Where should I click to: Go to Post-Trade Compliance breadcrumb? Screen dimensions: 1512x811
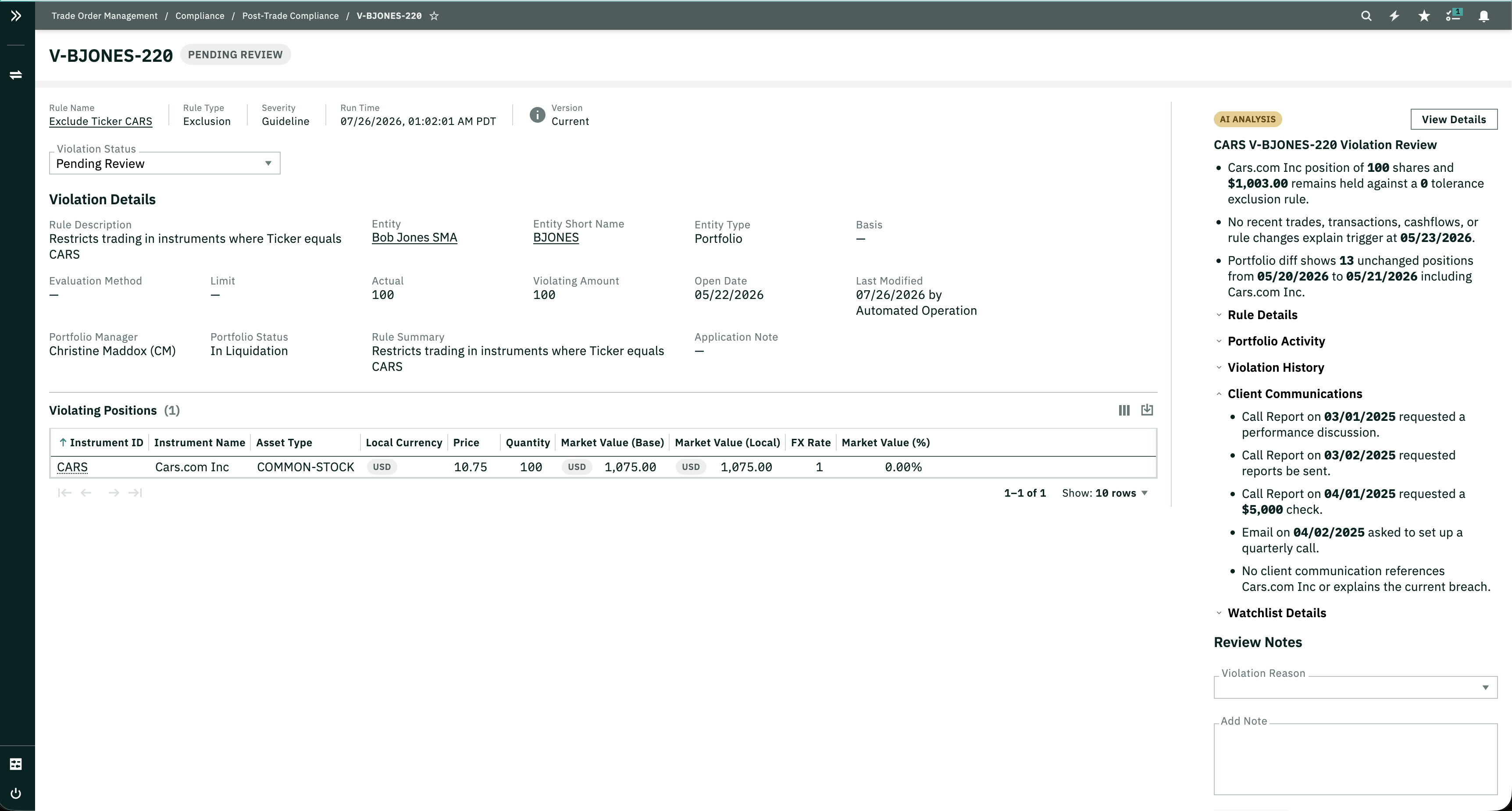(x=290, y=16)
